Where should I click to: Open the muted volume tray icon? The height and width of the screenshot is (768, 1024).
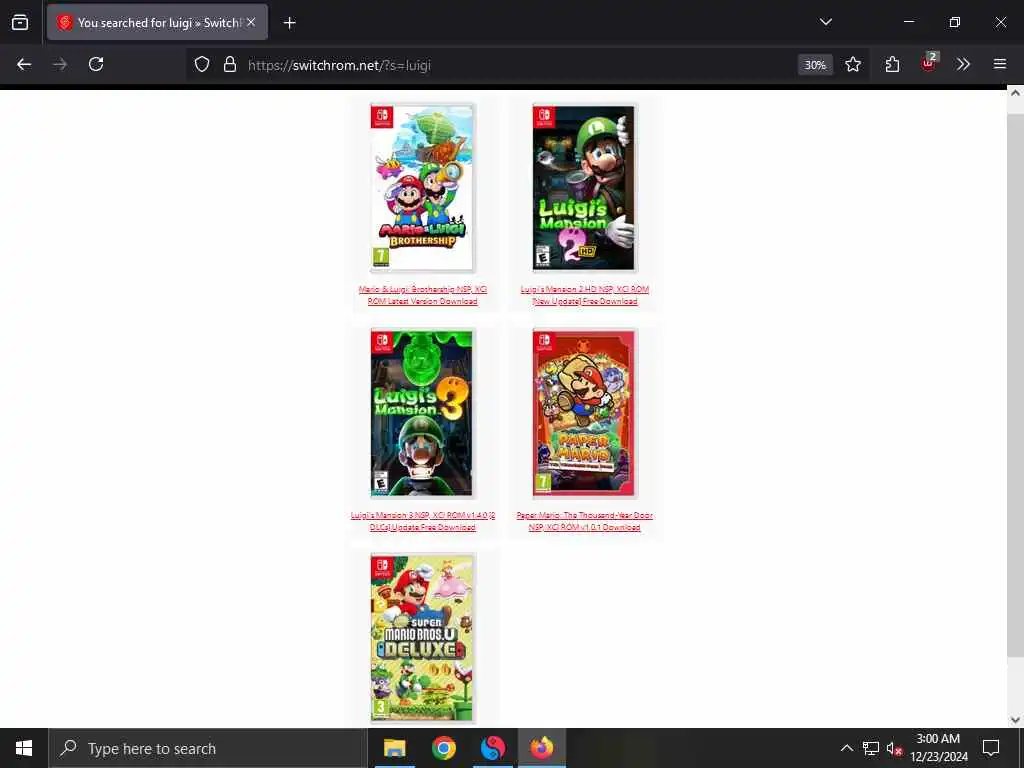(x=894, y=748)
